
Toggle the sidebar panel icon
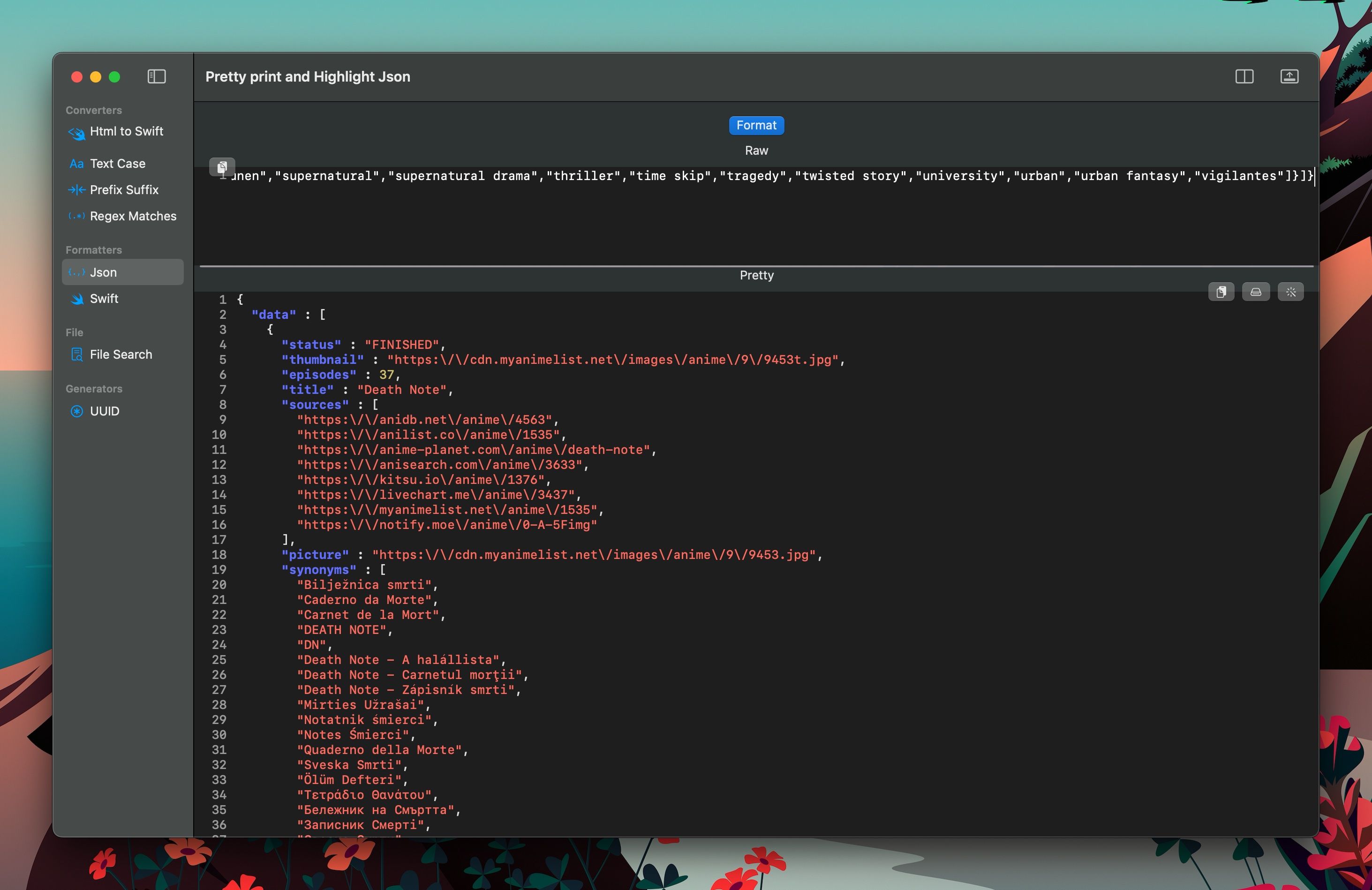click(x=156, y=76)
